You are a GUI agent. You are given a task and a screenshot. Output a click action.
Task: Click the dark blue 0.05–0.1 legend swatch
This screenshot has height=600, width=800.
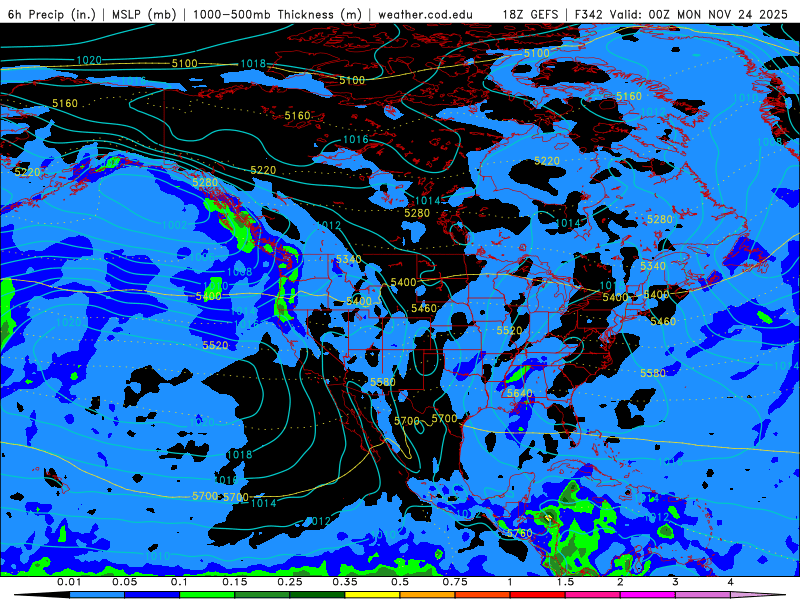(152, 595)
